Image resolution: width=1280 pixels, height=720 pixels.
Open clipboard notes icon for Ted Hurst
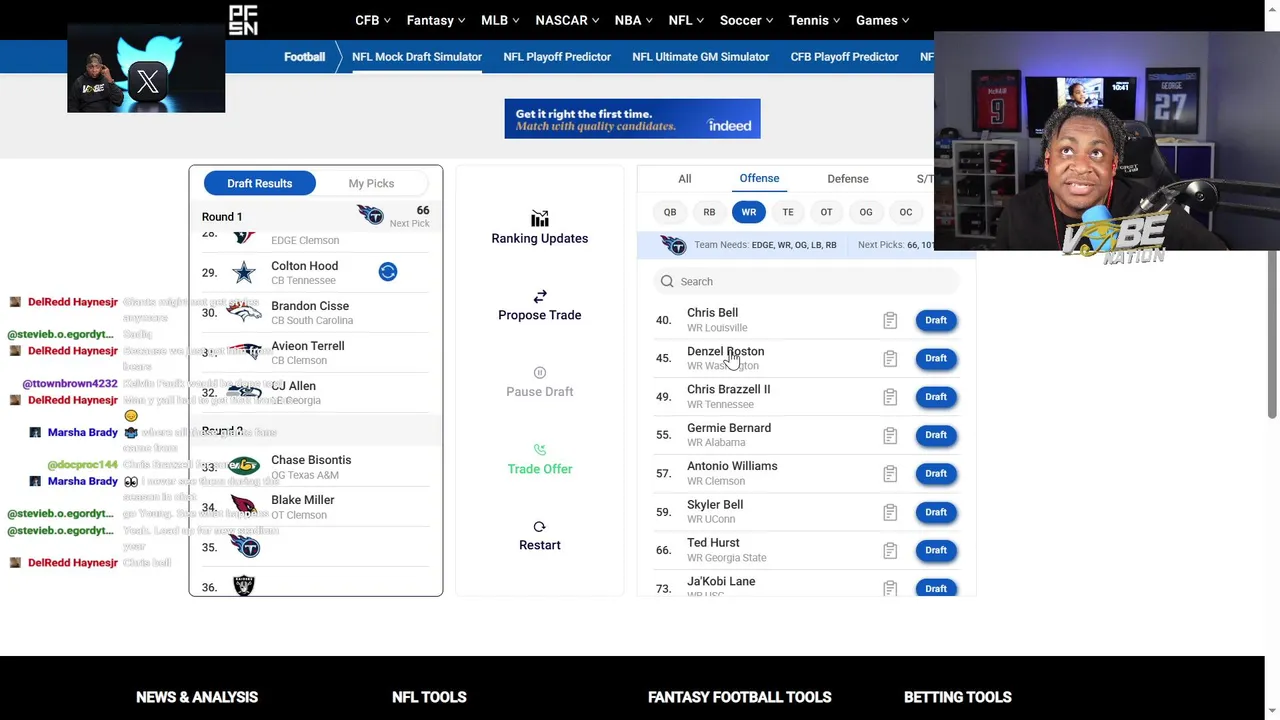click(890, 550)
